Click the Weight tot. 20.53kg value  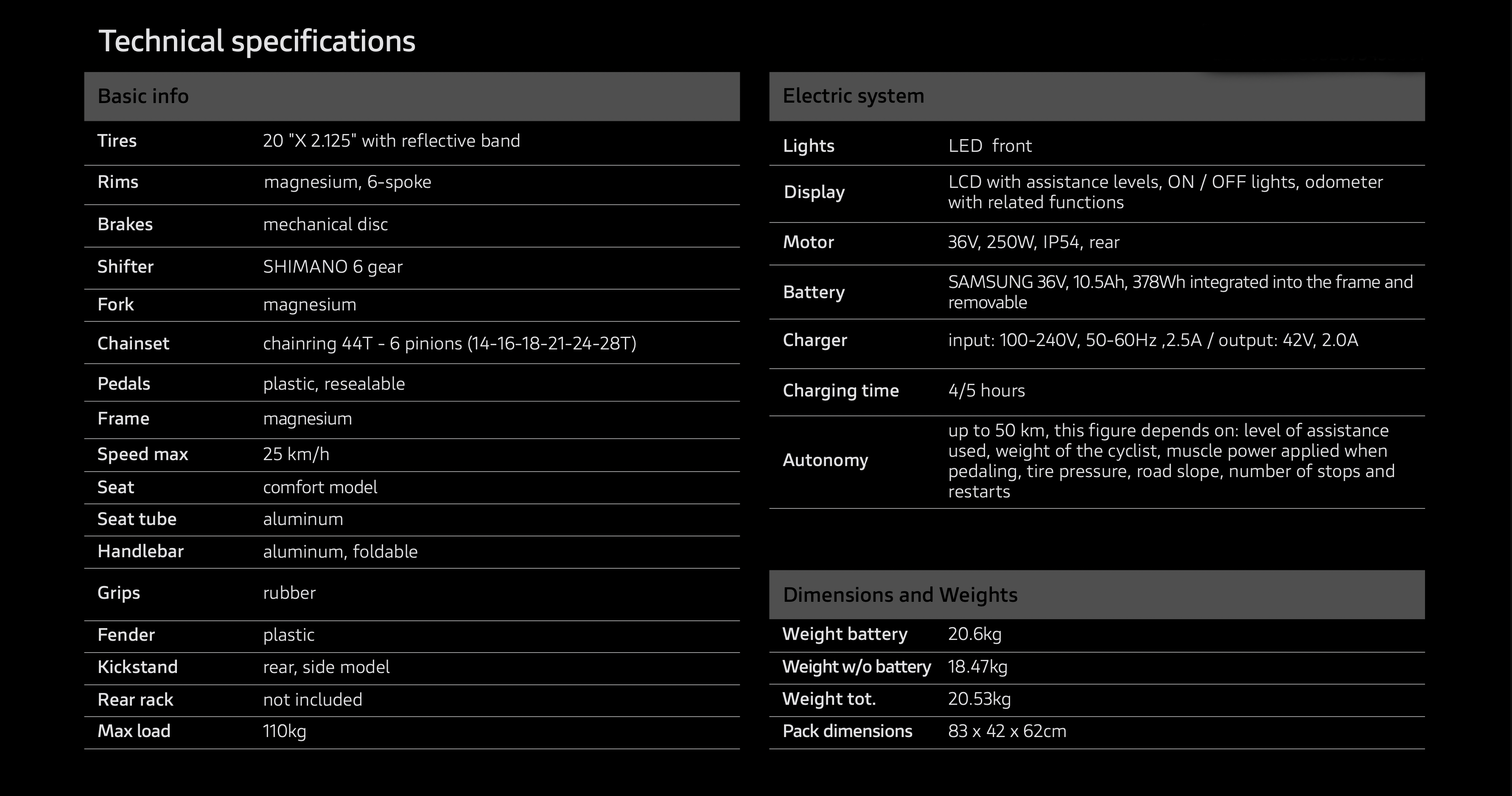pos(979,699)
